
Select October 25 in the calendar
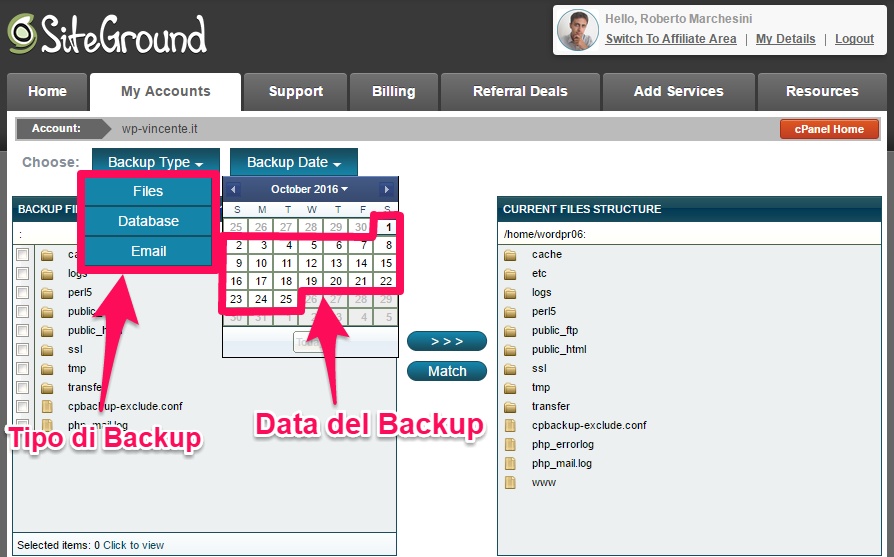(x=286, y=299)
